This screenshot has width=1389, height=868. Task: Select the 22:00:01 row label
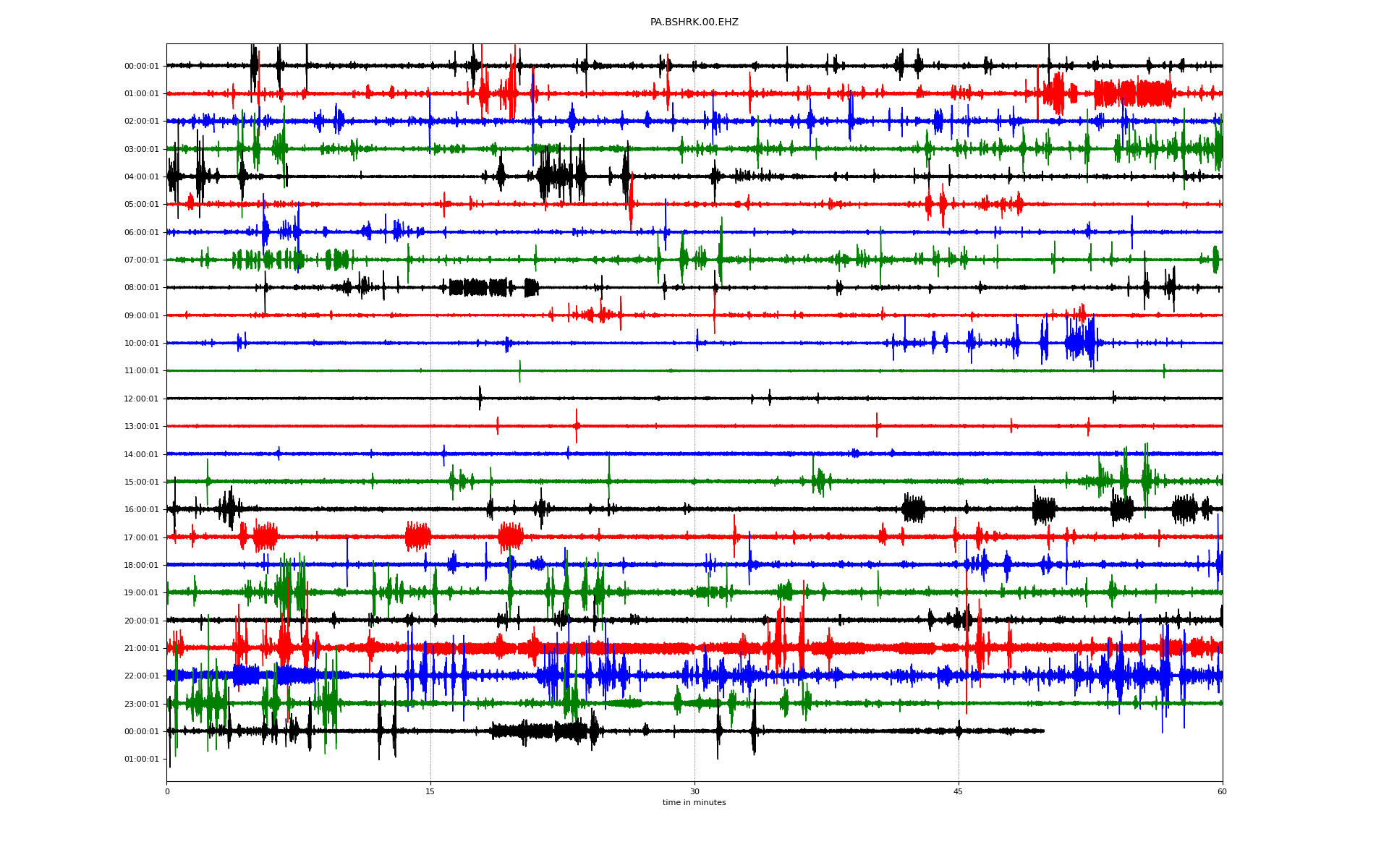142,676
